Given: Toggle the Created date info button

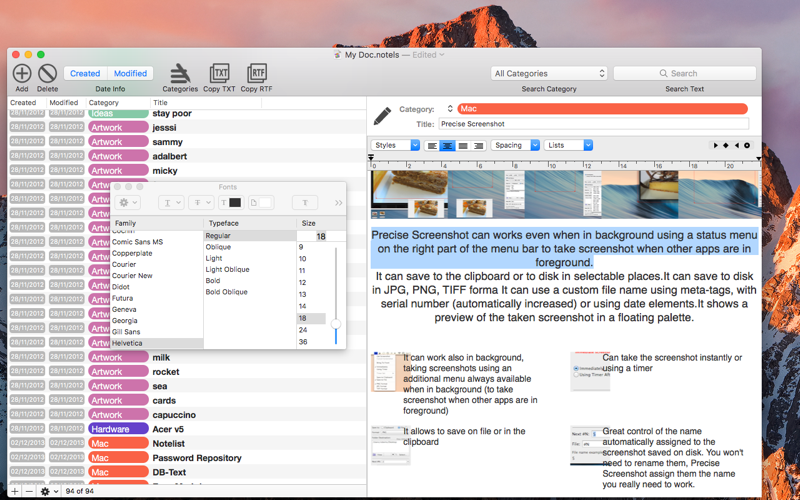Looking at the screenshot, I should tap(85, 73).
